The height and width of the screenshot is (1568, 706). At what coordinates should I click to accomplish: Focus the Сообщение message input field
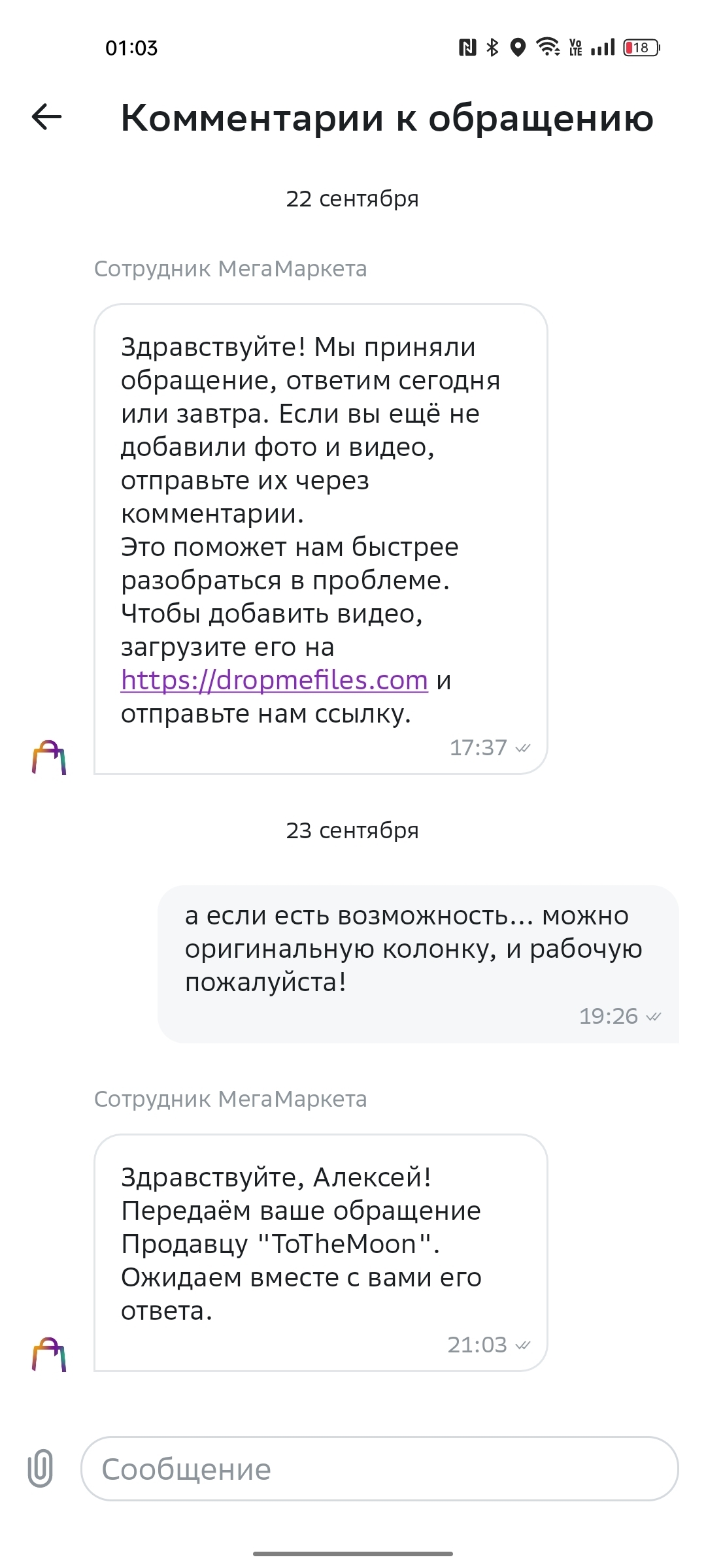point(379,1469)
